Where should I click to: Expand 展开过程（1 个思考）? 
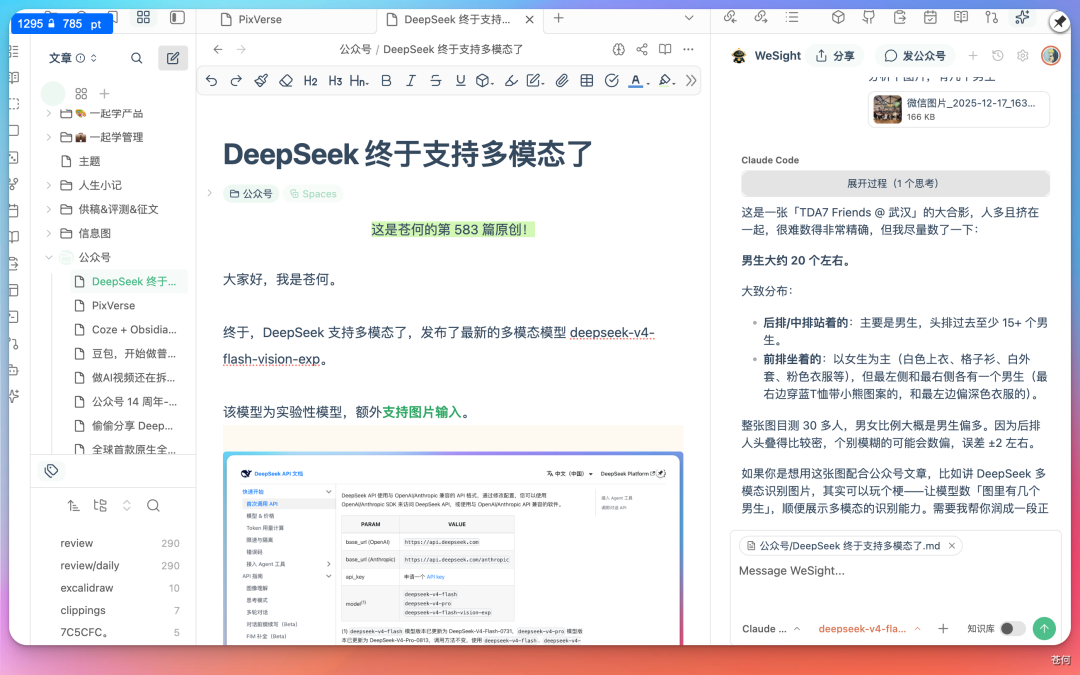(895, 184)
